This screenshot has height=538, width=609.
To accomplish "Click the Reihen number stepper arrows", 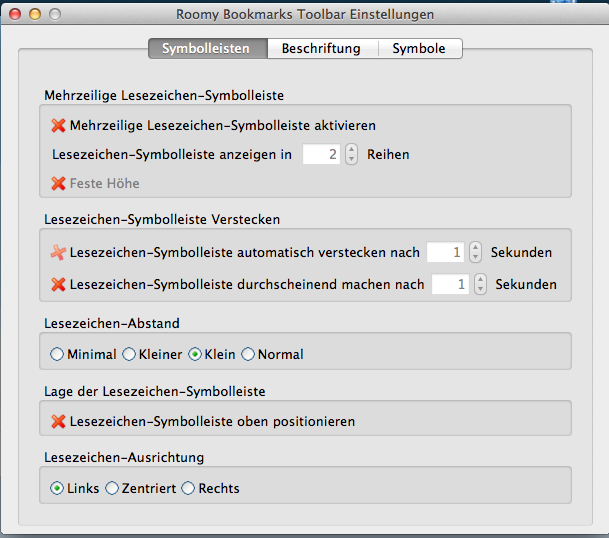I will click(351, 154).
